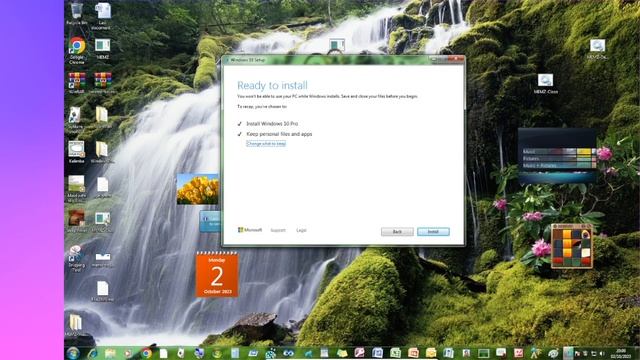Open the 'Change what to keep' link
This screenshot has width=640, height=360.
(266, 144)
